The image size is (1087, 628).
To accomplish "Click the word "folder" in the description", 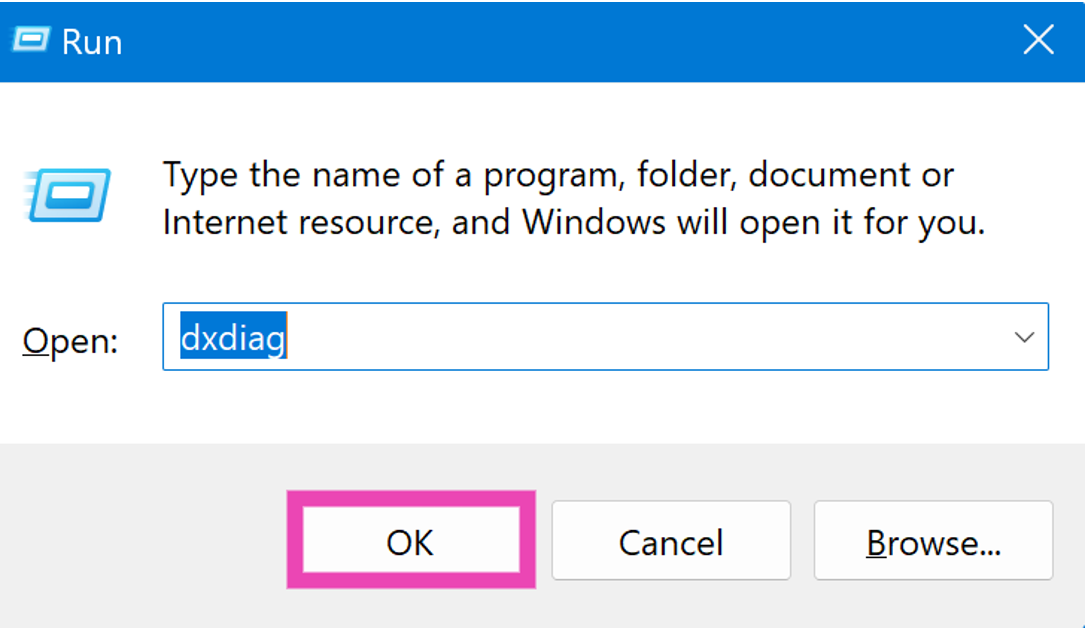I will (677, 176).
